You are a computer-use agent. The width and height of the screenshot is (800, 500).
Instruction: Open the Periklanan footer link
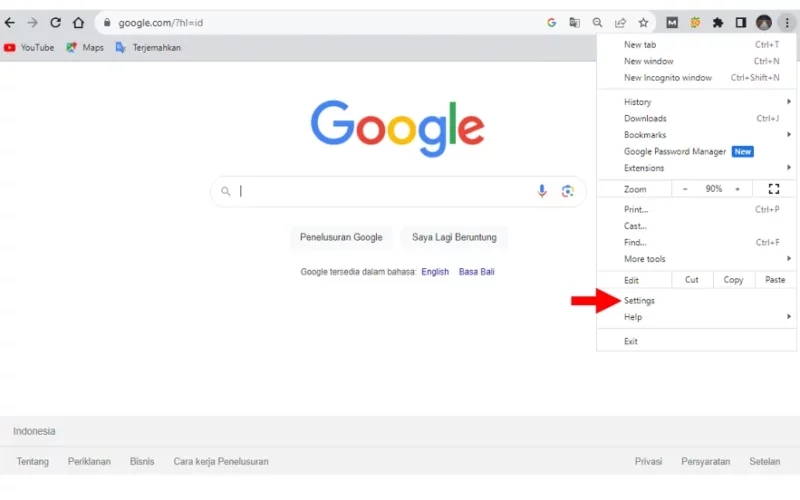[89, 461]
